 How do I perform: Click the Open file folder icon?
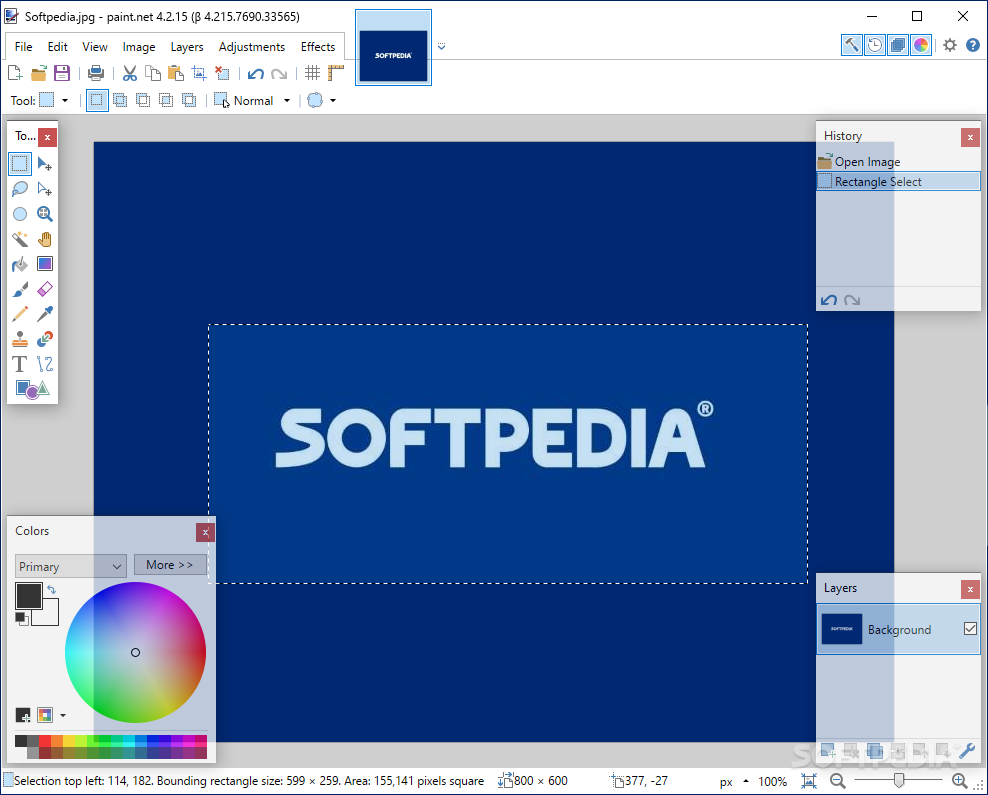(x=38, y=73)
